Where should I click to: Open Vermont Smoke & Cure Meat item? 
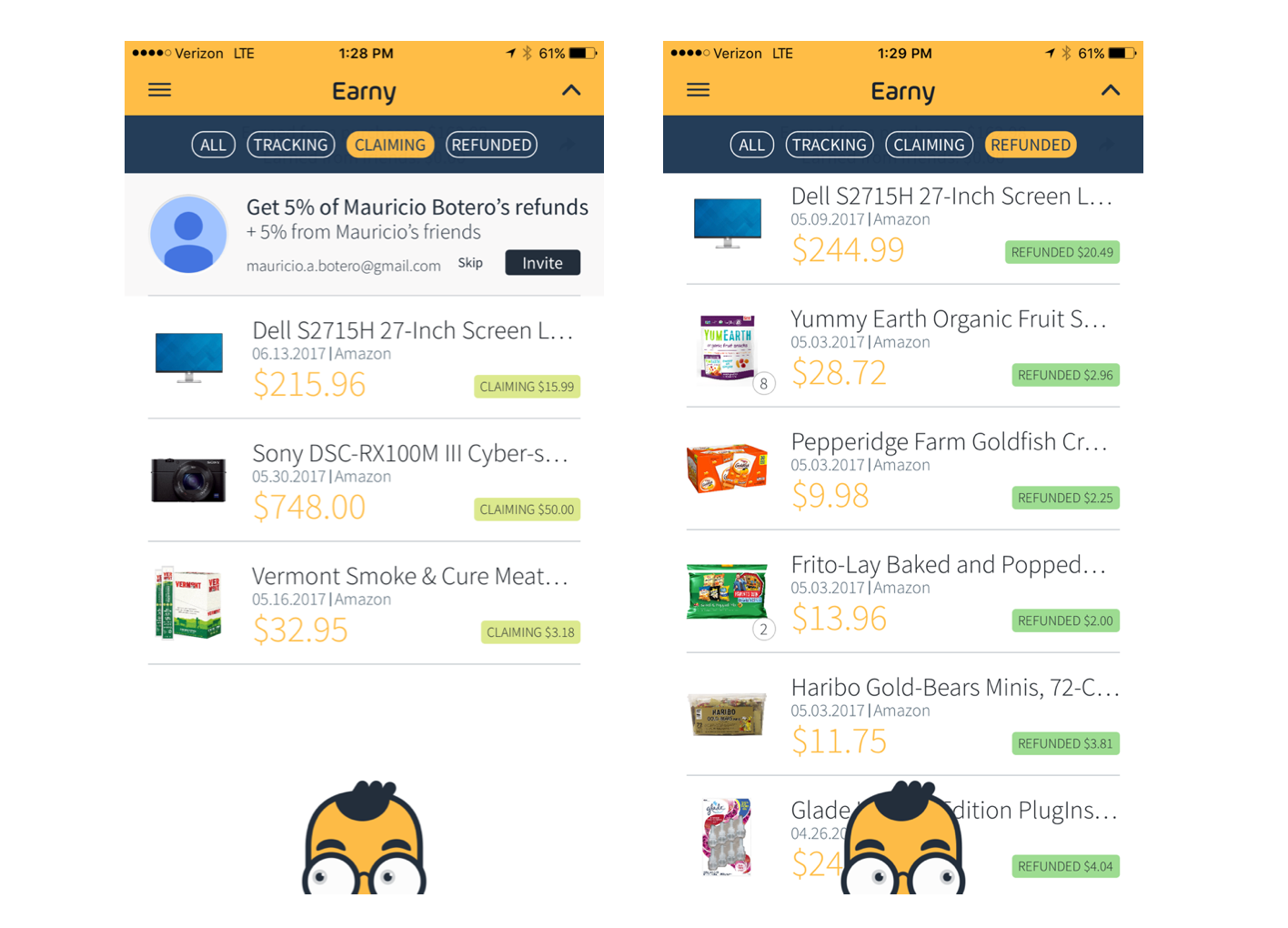tap(364, 603)
